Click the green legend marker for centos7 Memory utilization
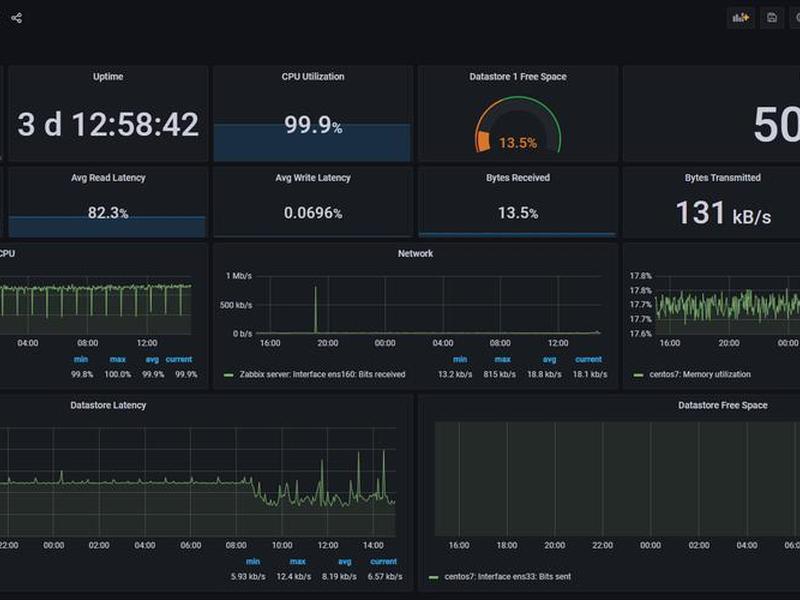The width and height of the screenshot is (800, 600). coord(638,375)
